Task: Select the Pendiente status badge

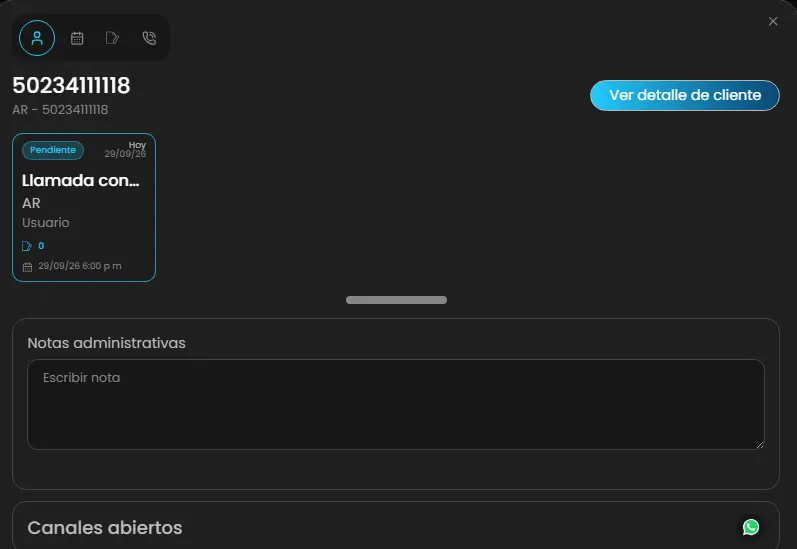Action: point(53,150)
